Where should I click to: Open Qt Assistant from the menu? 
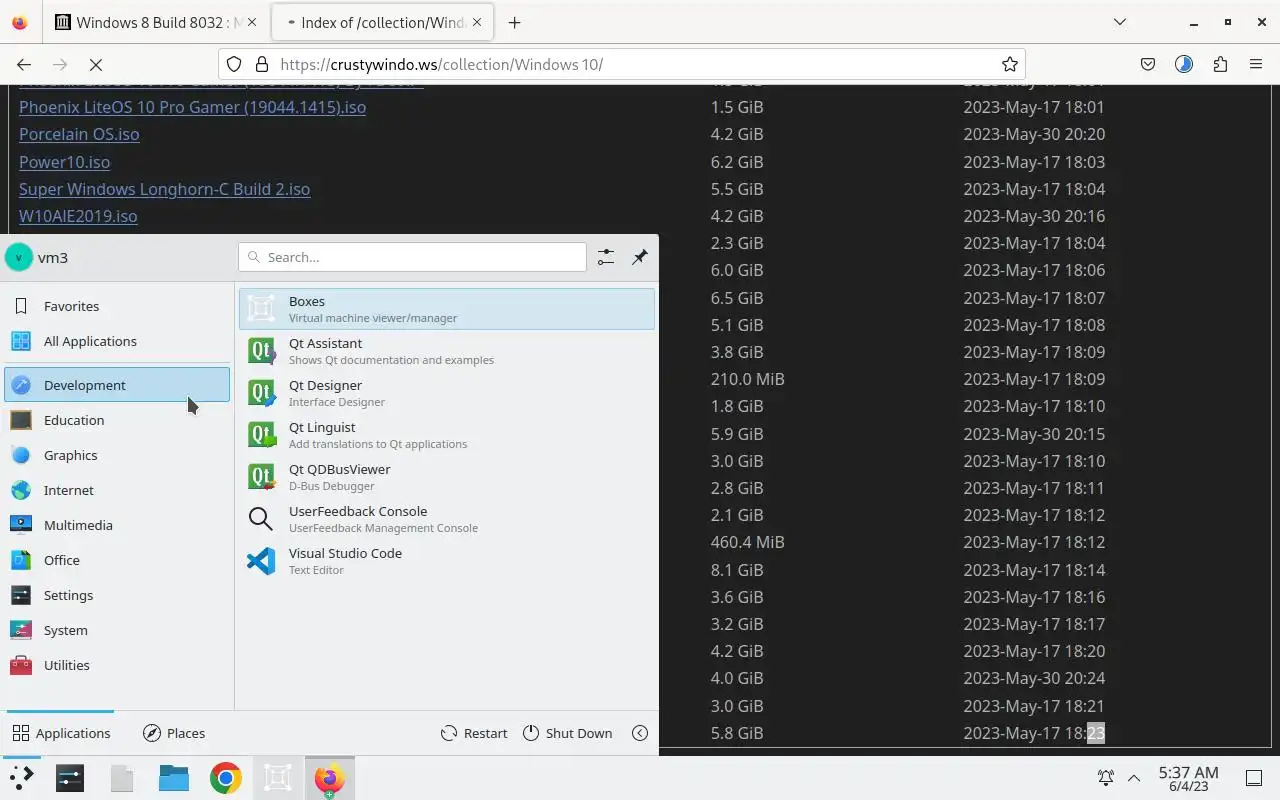pos(446,351)
